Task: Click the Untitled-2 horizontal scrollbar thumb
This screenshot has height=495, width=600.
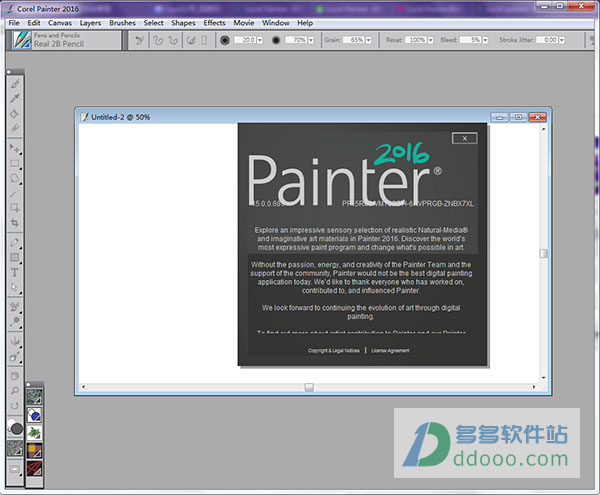Action: [x=309, y=387]
